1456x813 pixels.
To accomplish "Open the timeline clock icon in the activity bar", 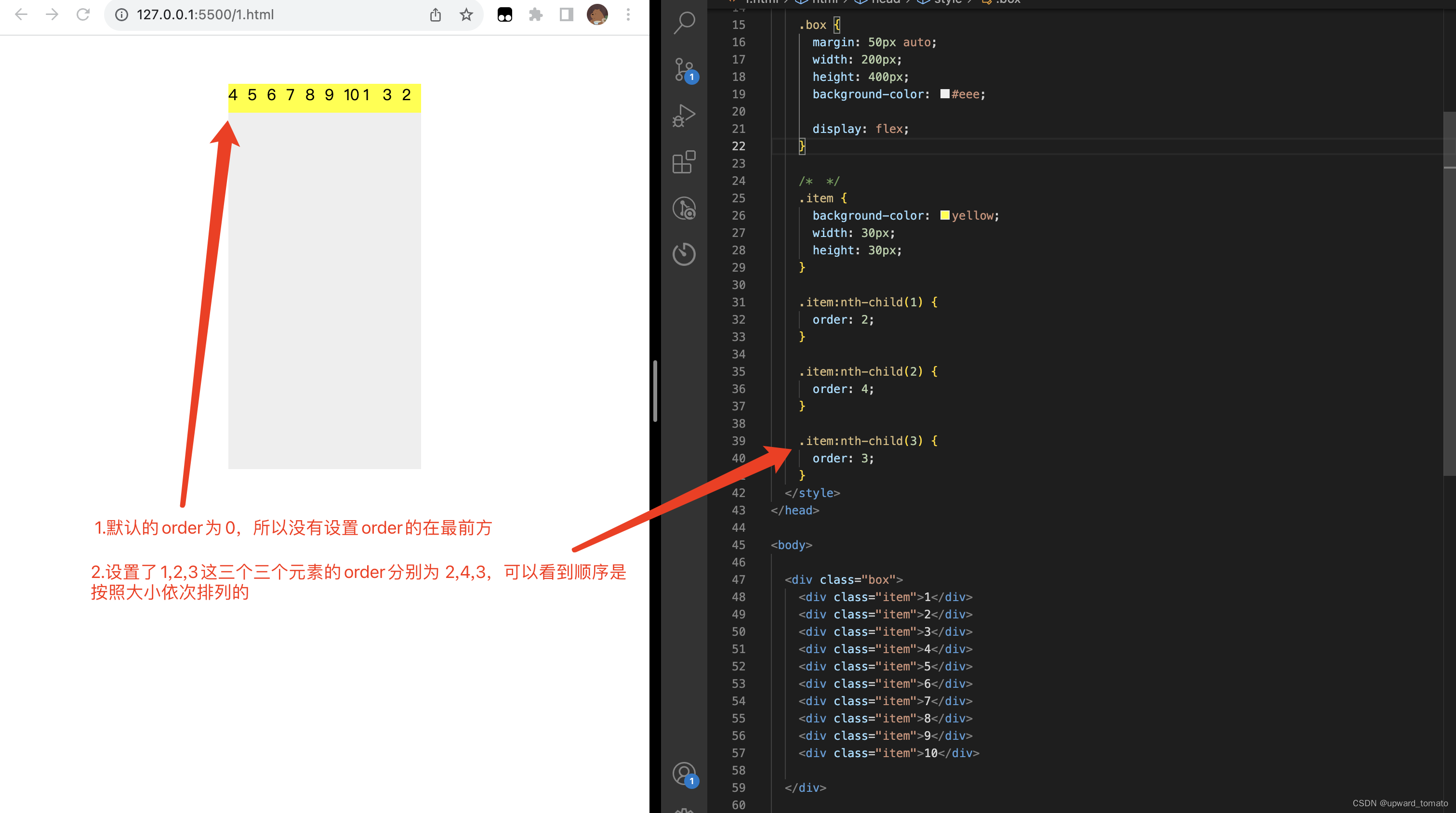I will (x=685, y=254).
